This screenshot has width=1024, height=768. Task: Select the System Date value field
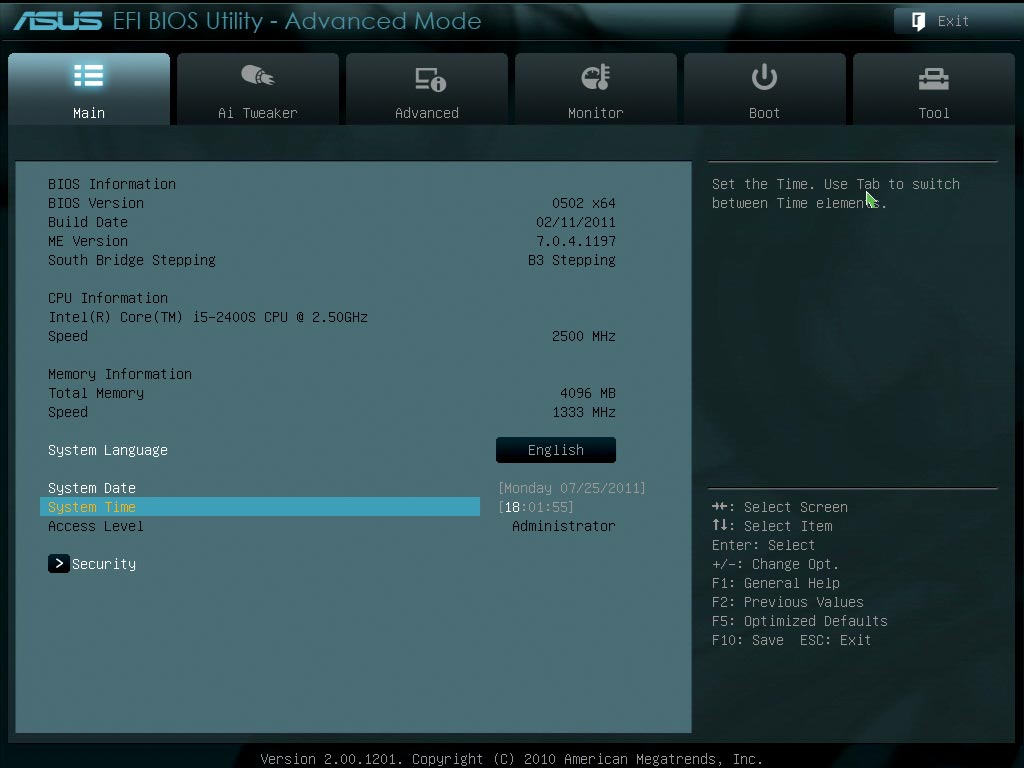(x=571, y=488)
